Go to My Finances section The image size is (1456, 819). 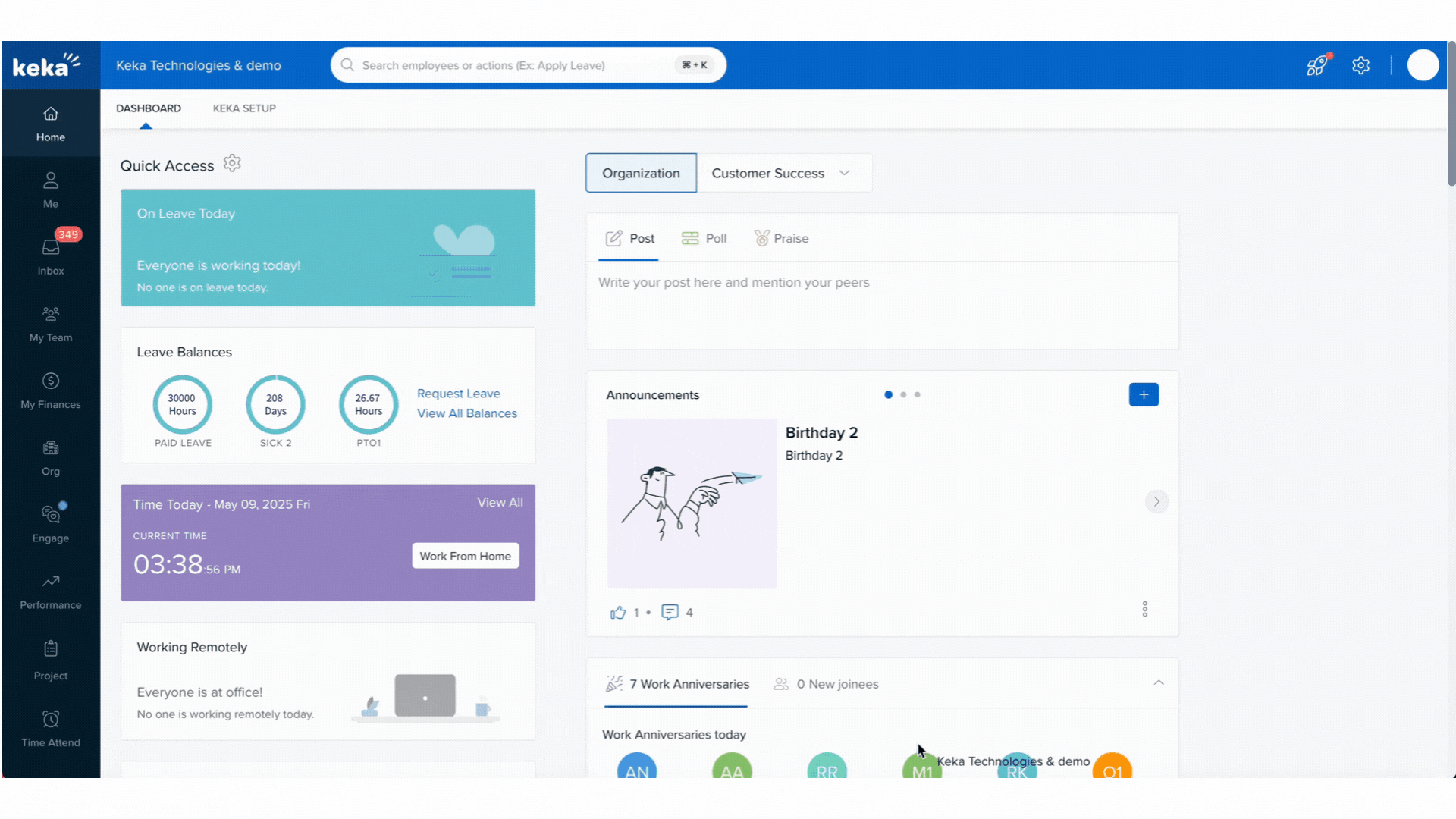pos(50,390)
